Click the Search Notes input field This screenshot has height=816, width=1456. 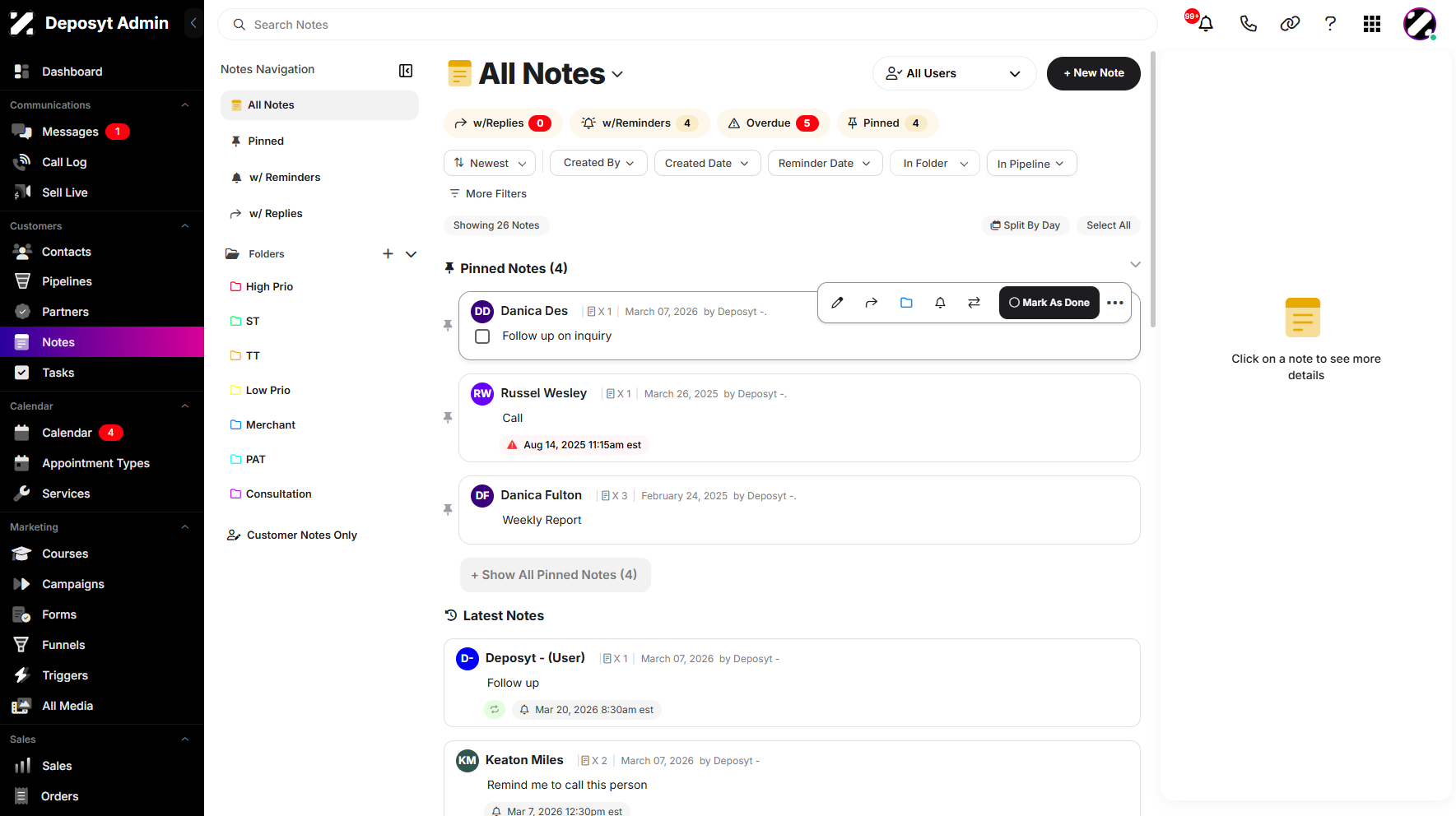[687, 25]
